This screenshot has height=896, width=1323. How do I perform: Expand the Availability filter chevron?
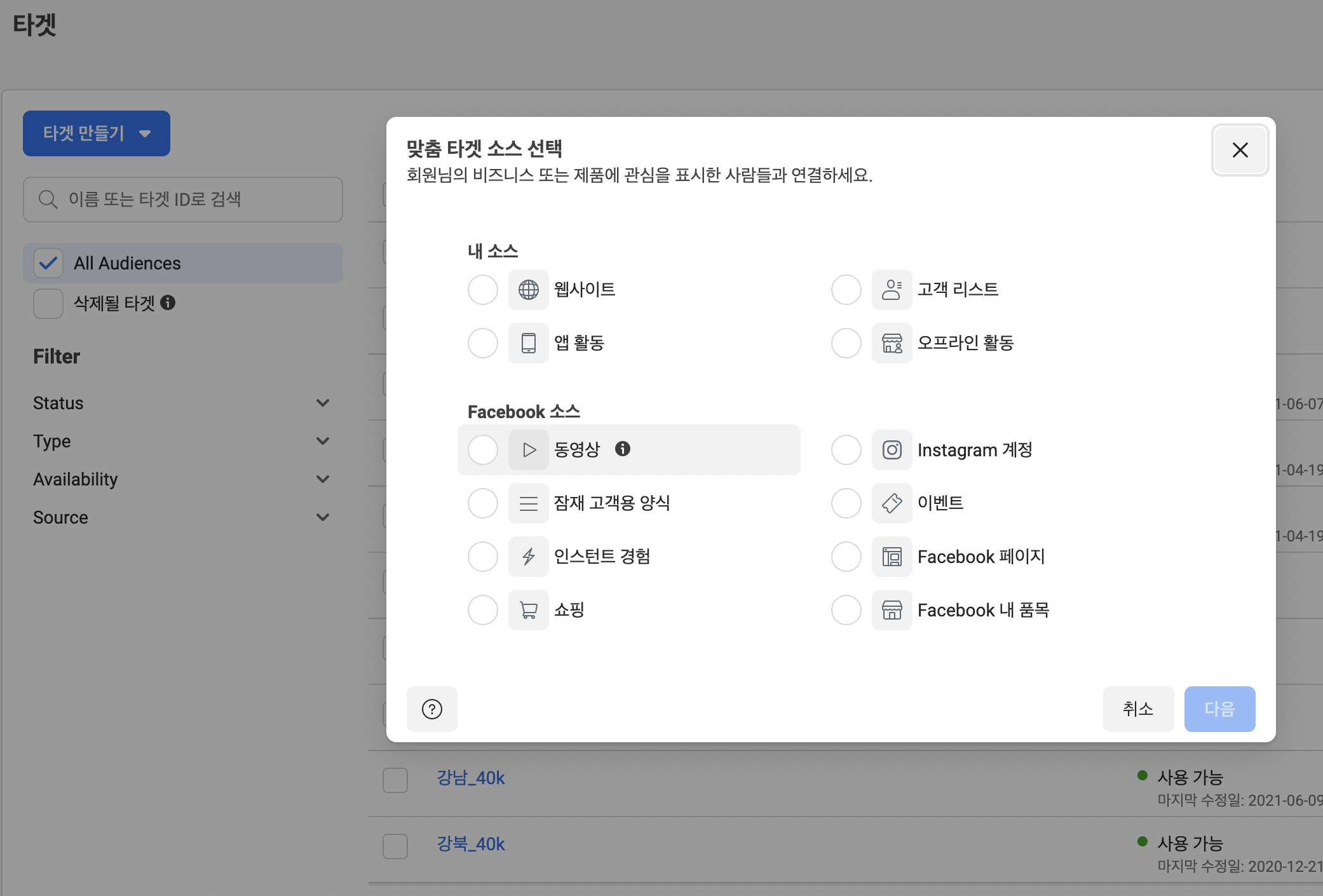tap(323, 479)
